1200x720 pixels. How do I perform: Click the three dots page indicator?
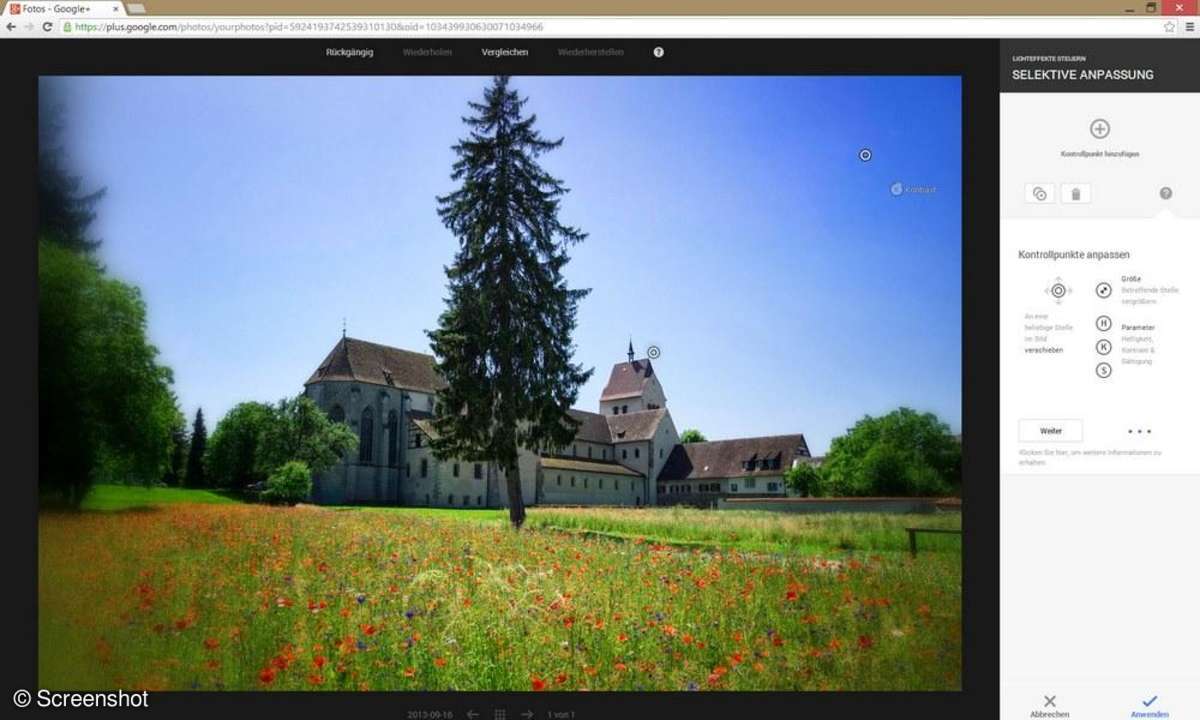(1140, 431)
